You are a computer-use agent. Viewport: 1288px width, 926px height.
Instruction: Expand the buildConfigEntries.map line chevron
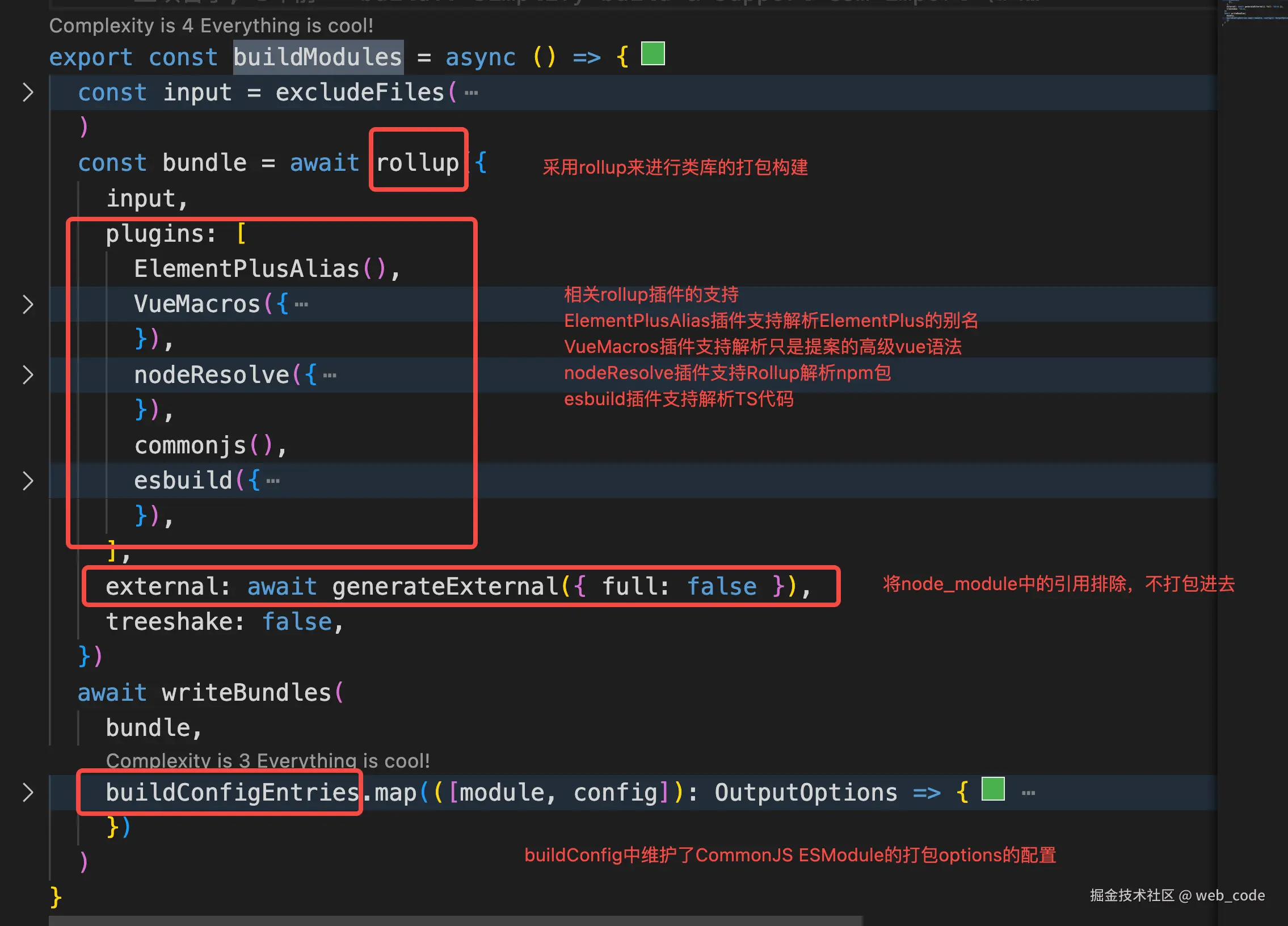click(27, 792)
